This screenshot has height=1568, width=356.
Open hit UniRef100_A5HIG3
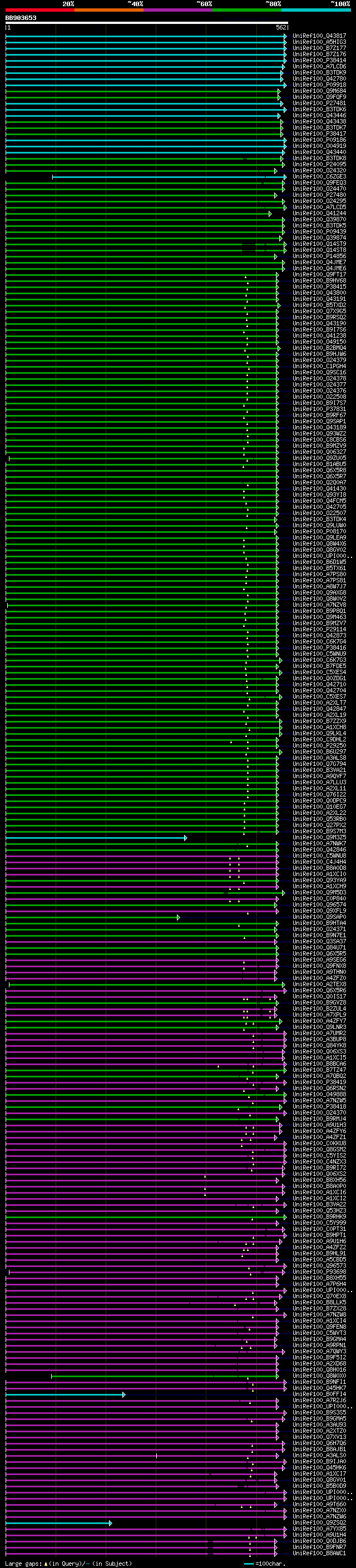pyautogui.click(x=319, y=42)
